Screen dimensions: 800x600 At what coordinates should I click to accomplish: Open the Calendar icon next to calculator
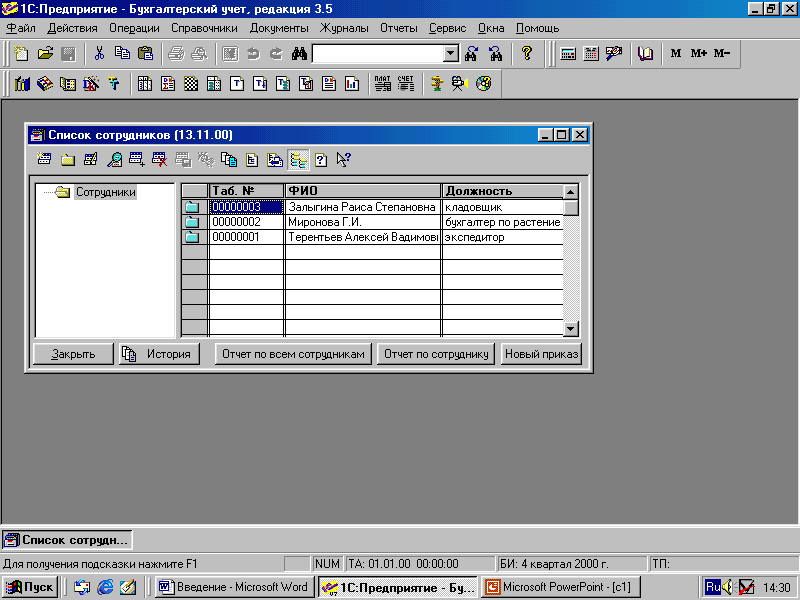click(591, 53)
